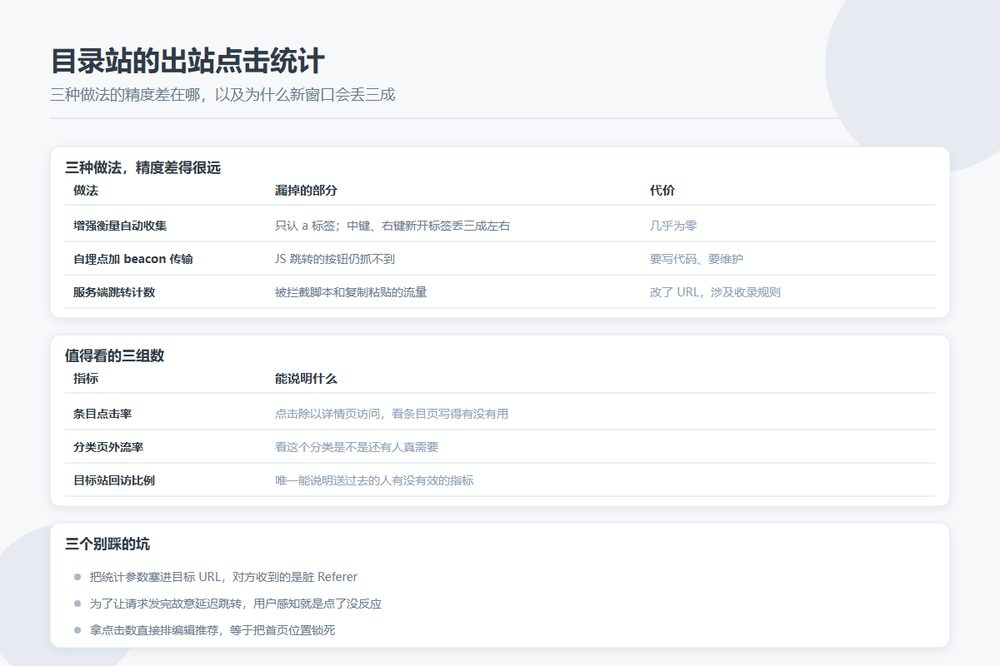
Task: Click the column header 漏掉的部分
Action: tap(305, 190)
